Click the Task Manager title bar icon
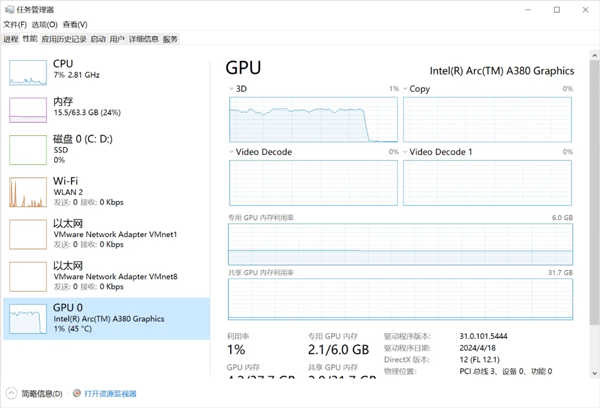The image size is (600, 408). (8, 8)
